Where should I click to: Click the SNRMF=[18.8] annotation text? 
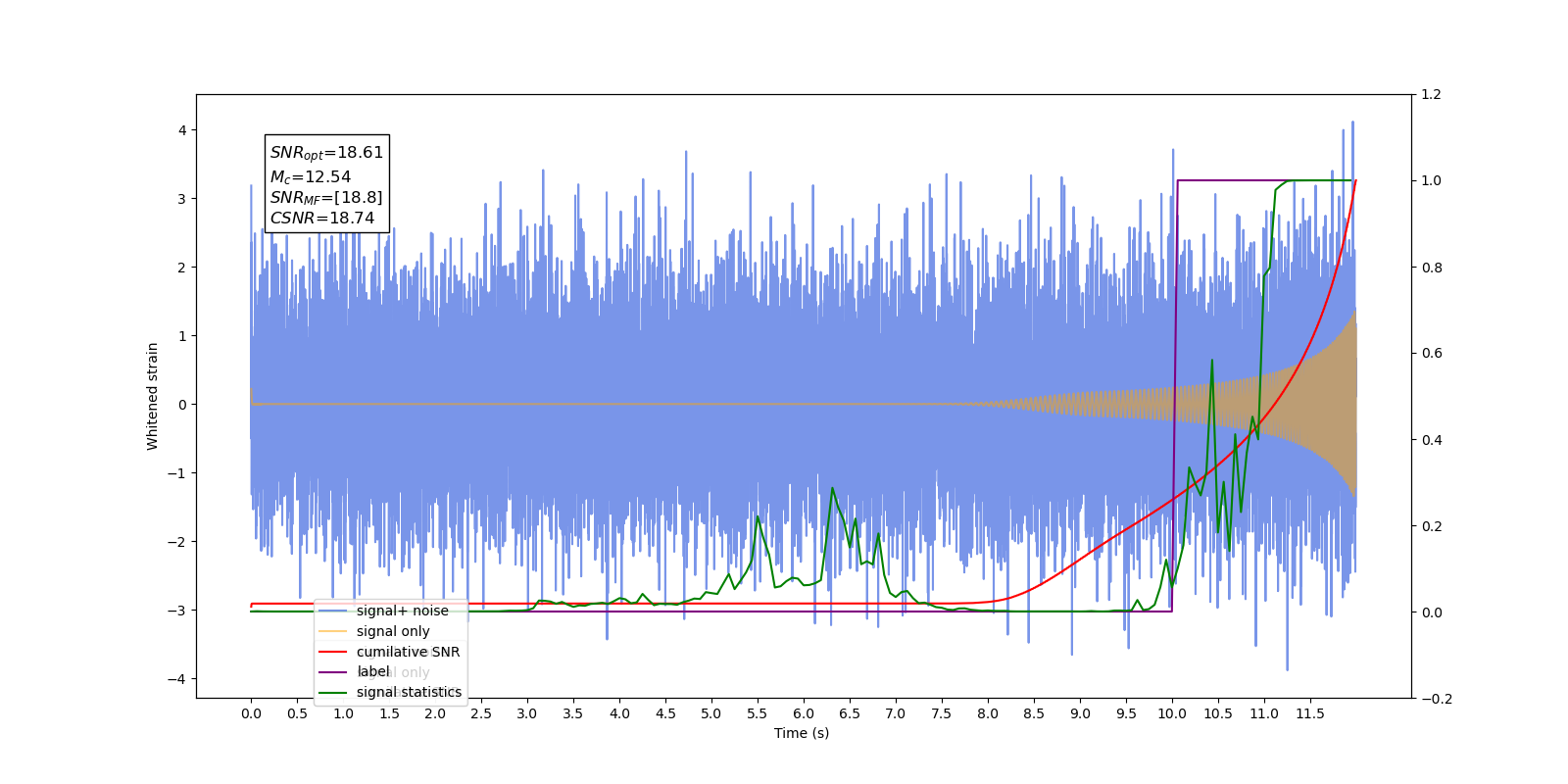click(x=326, y=198)
